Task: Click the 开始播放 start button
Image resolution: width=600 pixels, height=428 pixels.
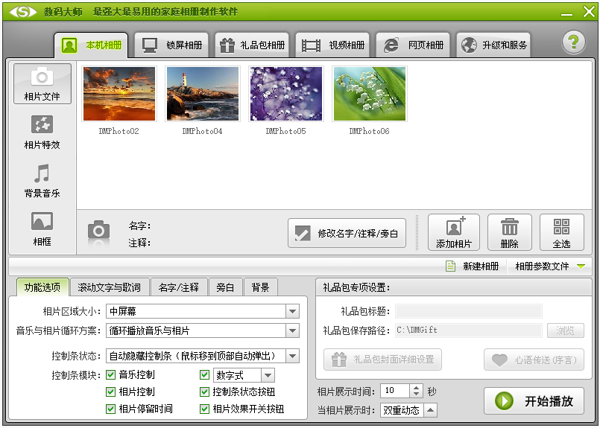Action: (535, 400)
